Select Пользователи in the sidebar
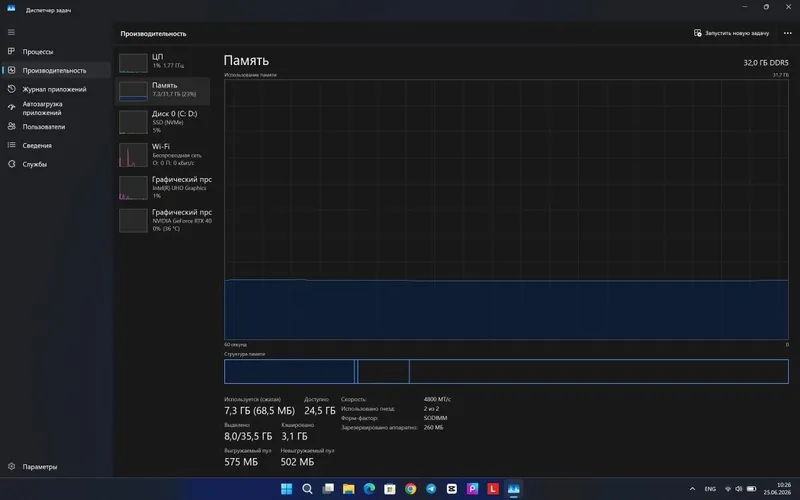 pos(55,127)
